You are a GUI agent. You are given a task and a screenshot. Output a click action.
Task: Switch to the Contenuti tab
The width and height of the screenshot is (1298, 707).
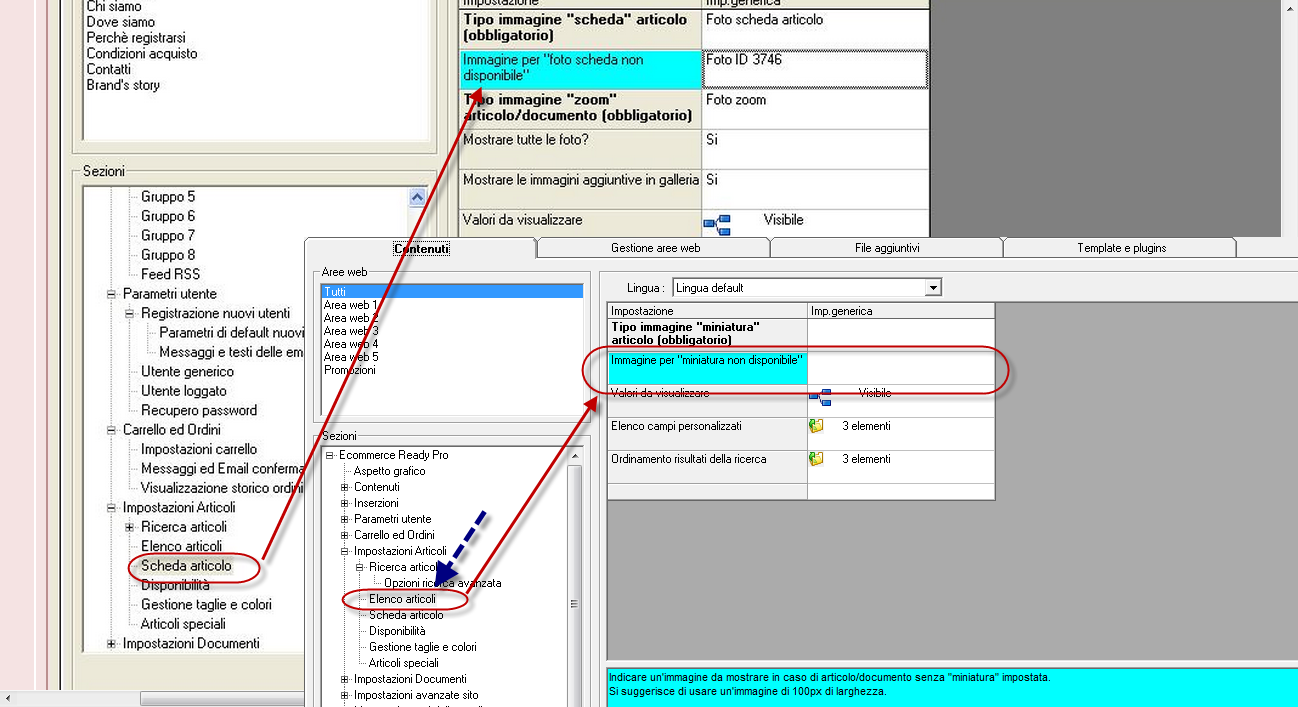coord(421,248)
